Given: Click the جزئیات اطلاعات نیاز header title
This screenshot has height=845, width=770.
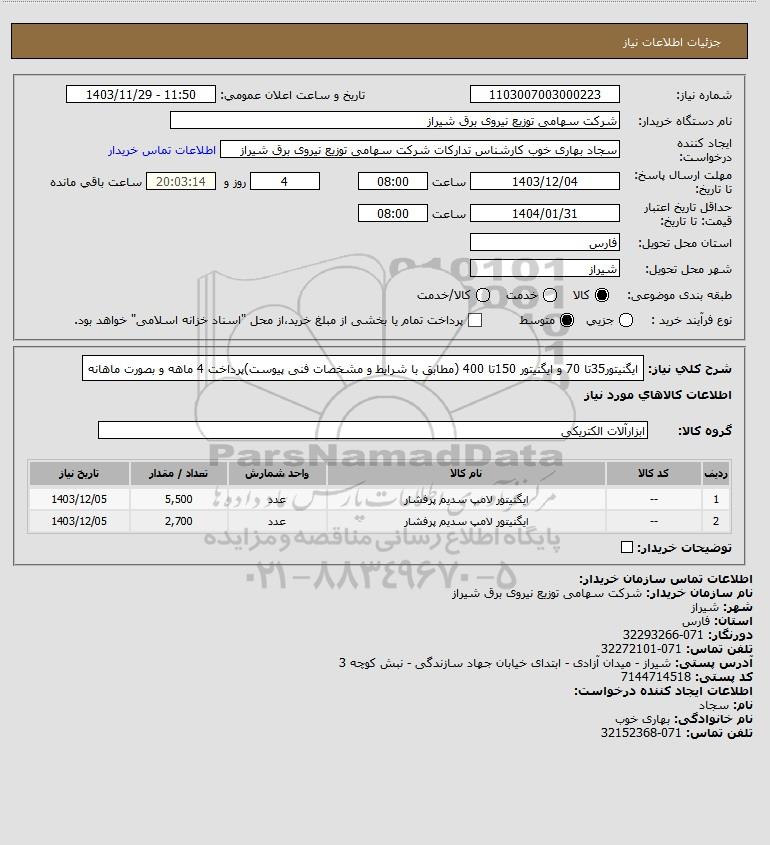Looking at the screenshot, I should click(671, 42).
